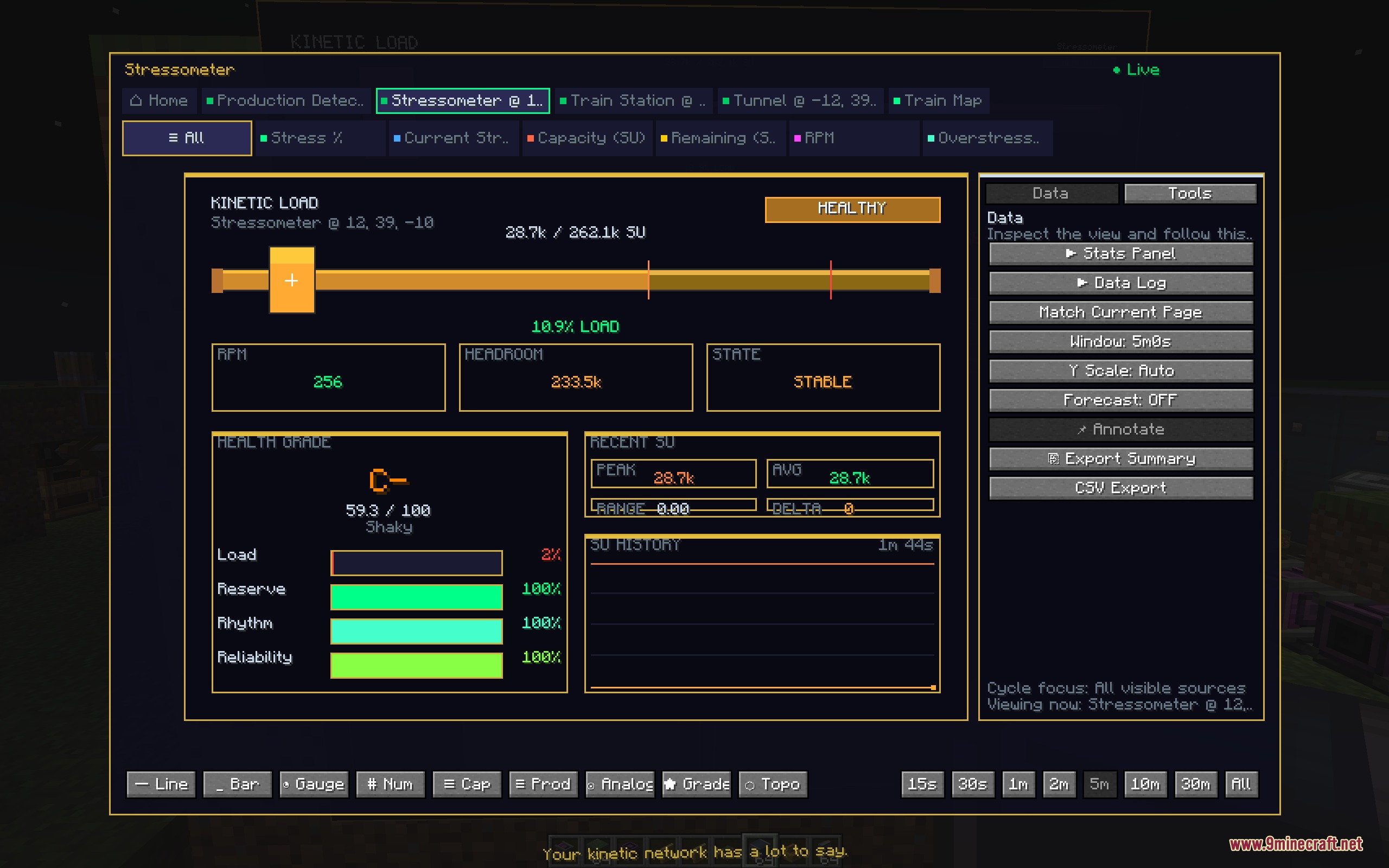Select the Grade view mode
Viewport: 1389px width, 868px height.
click(x=697, y=784)
